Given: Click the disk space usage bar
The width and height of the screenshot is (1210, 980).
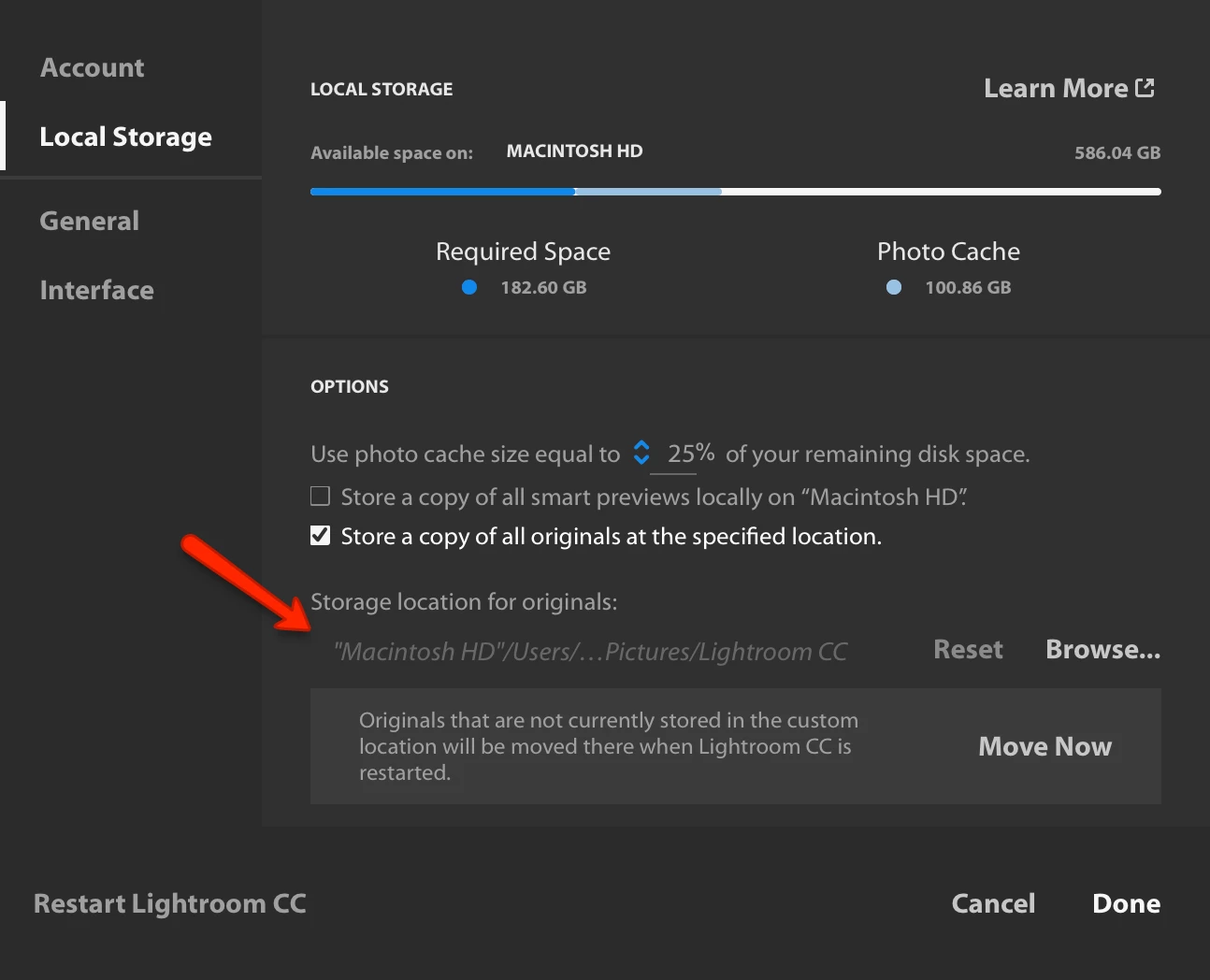Looking at the screenshot, I should point(736,192).
